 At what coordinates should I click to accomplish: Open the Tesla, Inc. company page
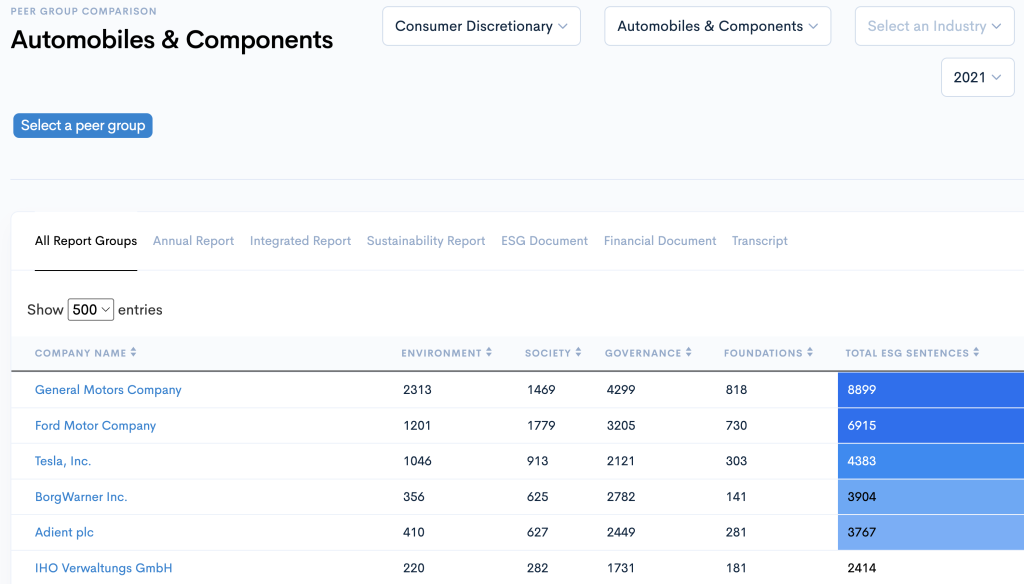63,461
